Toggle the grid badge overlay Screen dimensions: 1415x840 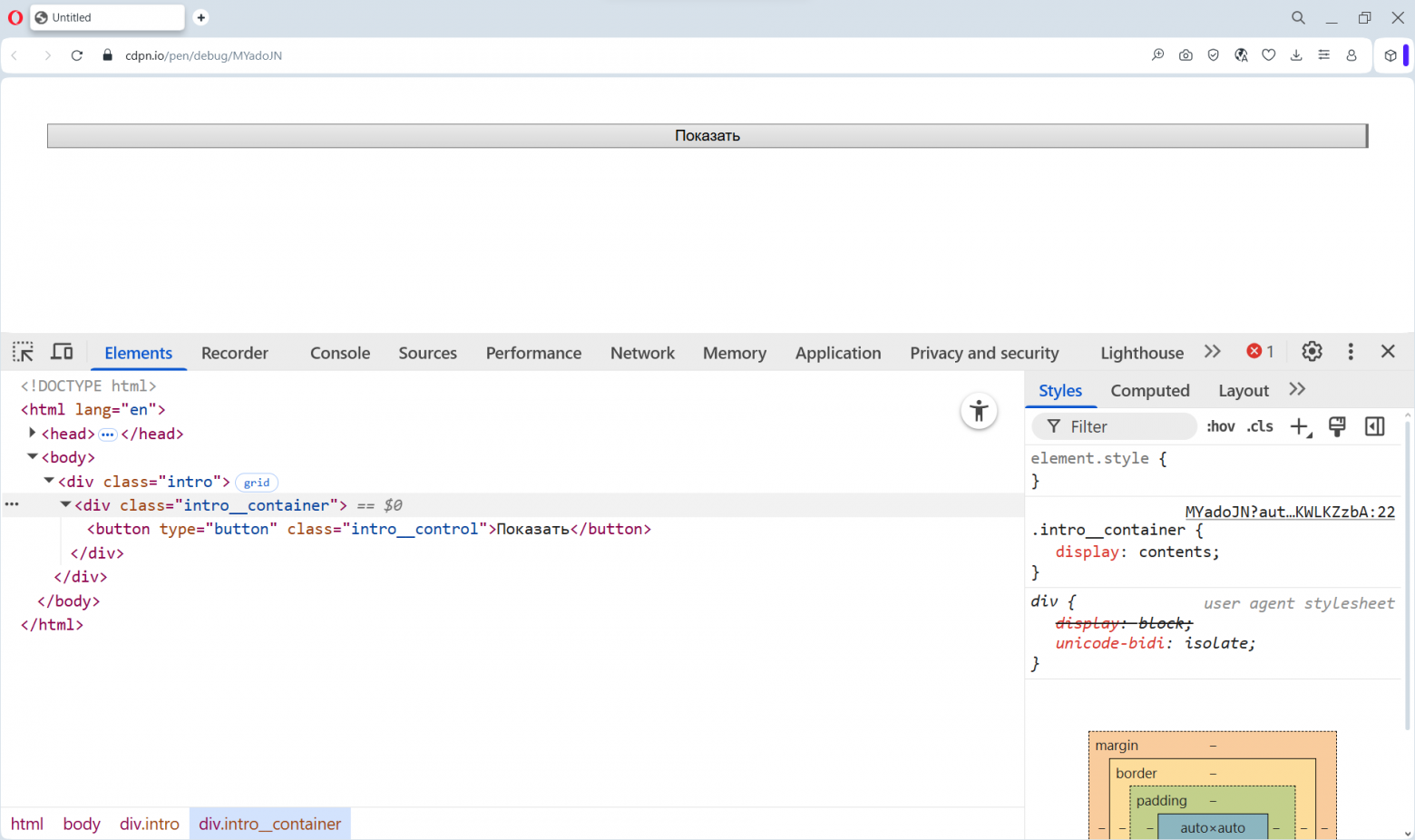(257, 483)
